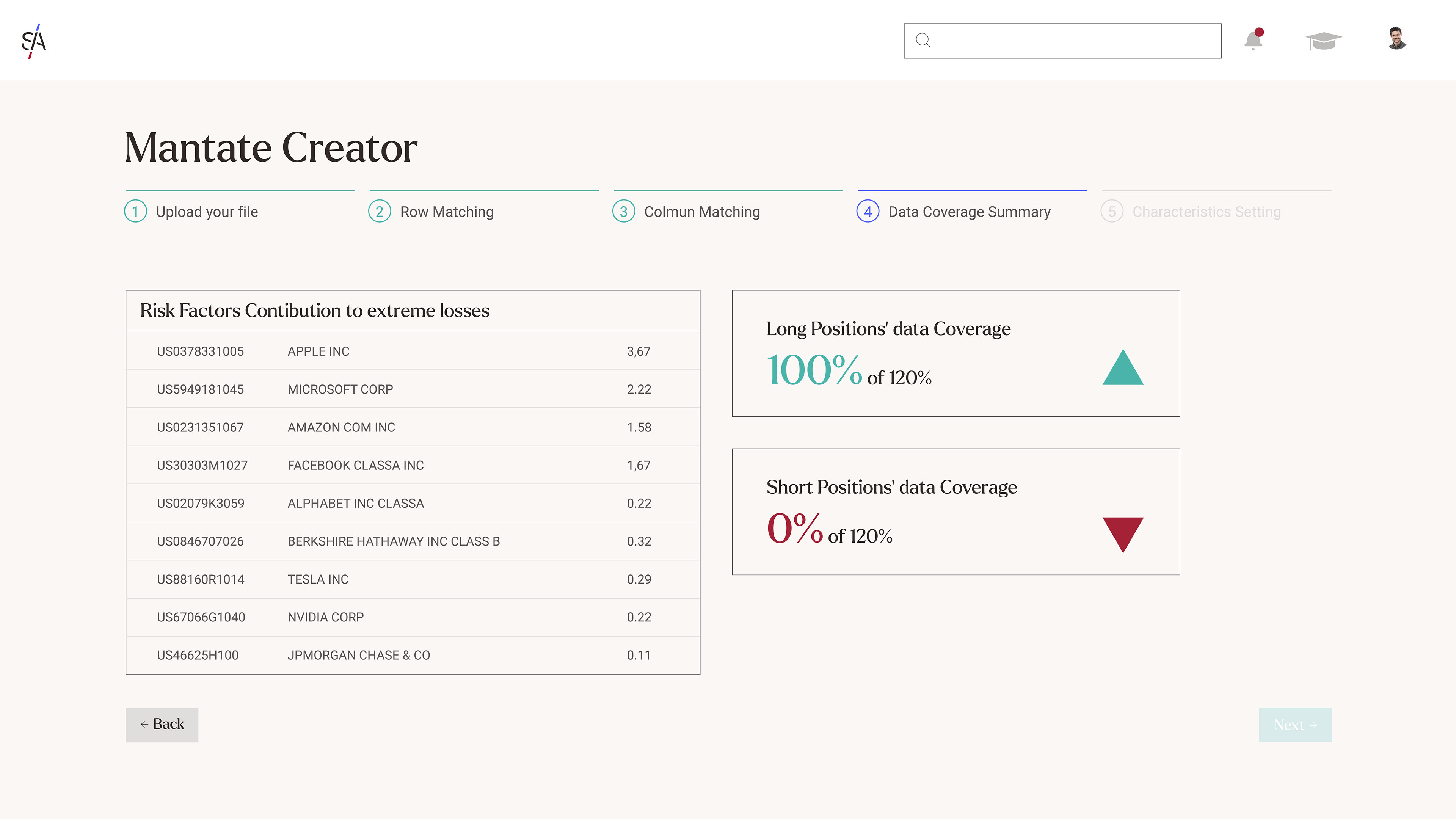The image size is (1456, 819).
Task: Click the Back button
Action: [x=162, y=725]
